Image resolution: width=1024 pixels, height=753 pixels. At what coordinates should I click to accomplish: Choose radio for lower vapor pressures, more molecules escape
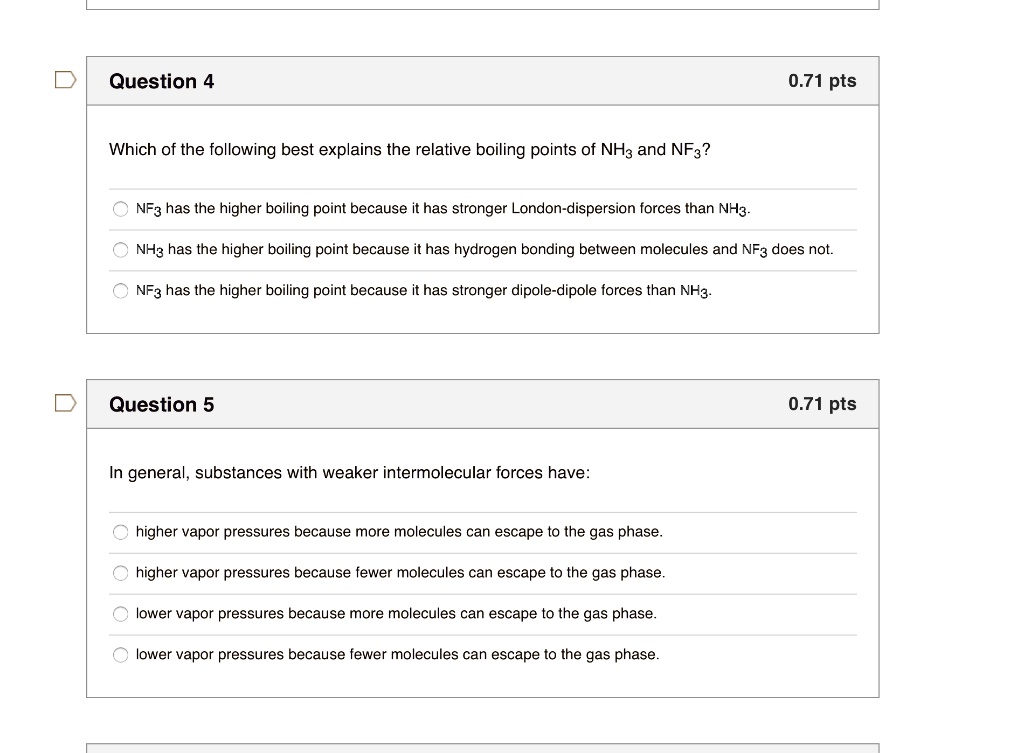(x=120, y=614)
